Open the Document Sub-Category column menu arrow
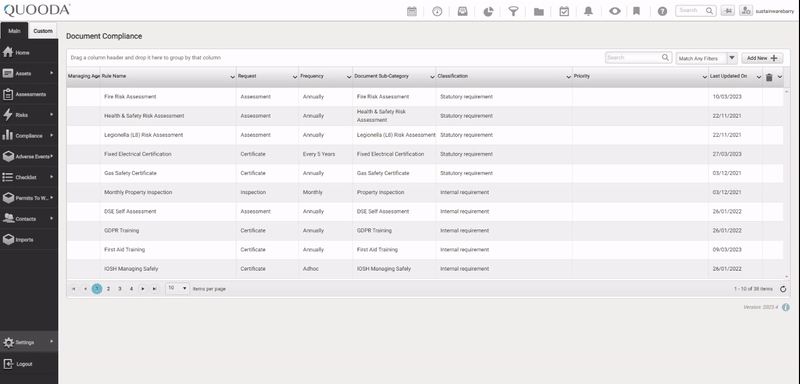 [432, 77]
